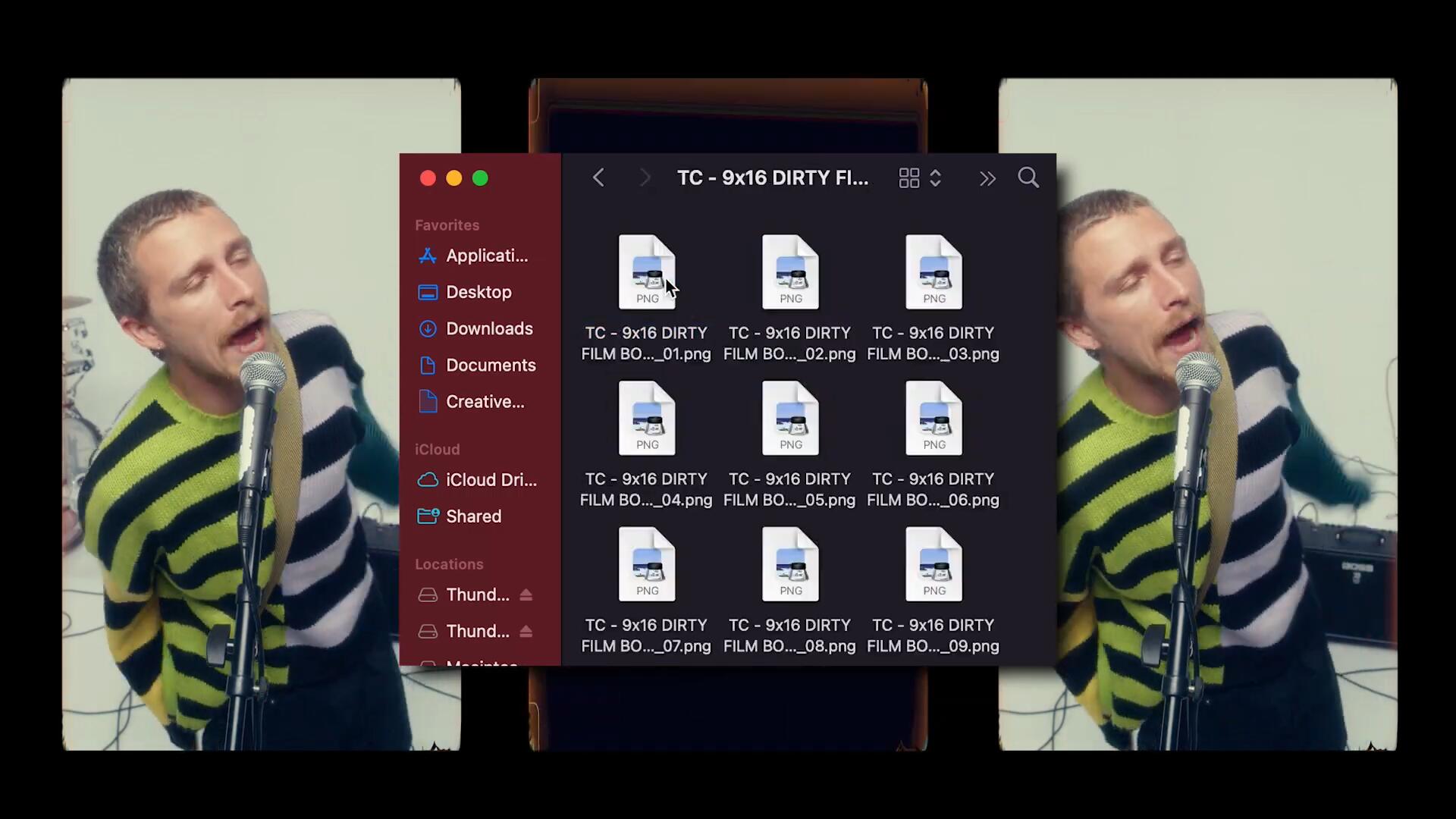Click the yellow minimize window button

453,178
